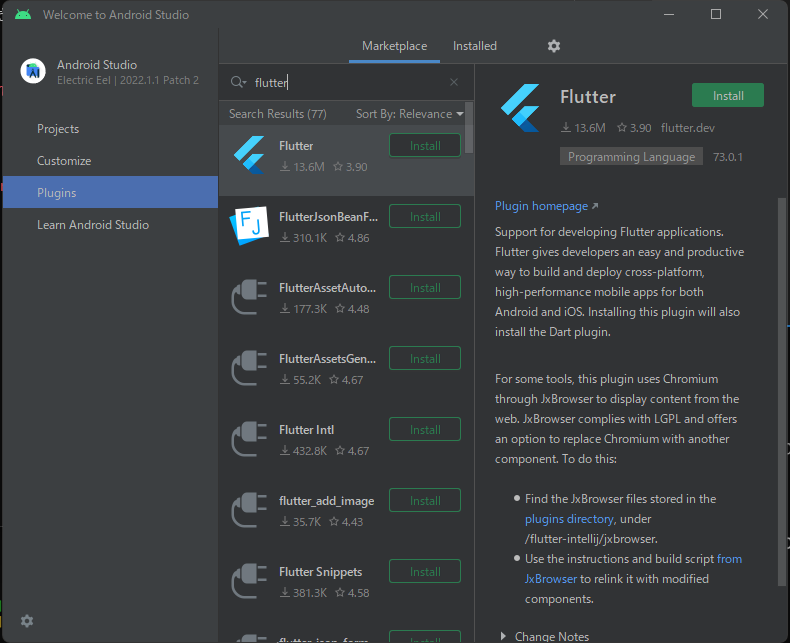790x643 pixels.
Task: Click the FlutterAssetAuto plug icon
Action: [249, 297]
